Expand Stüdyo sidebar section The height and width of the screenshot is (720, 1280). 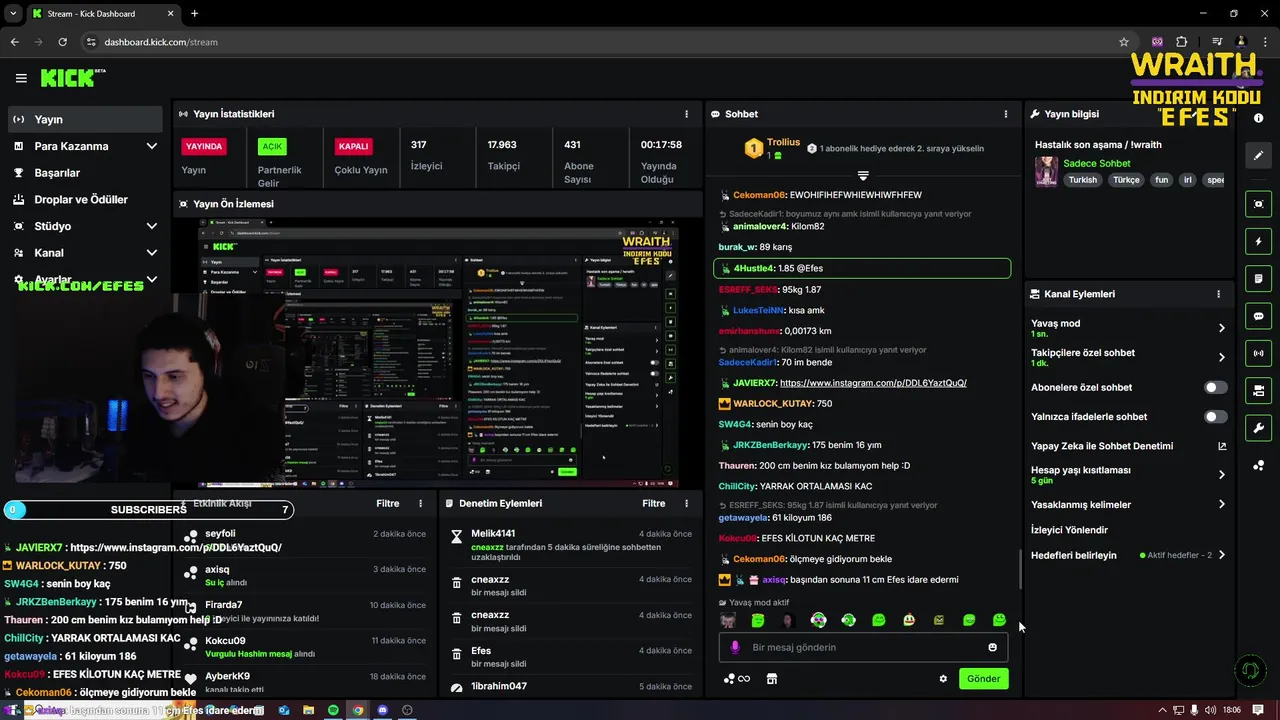click(151, 226)
